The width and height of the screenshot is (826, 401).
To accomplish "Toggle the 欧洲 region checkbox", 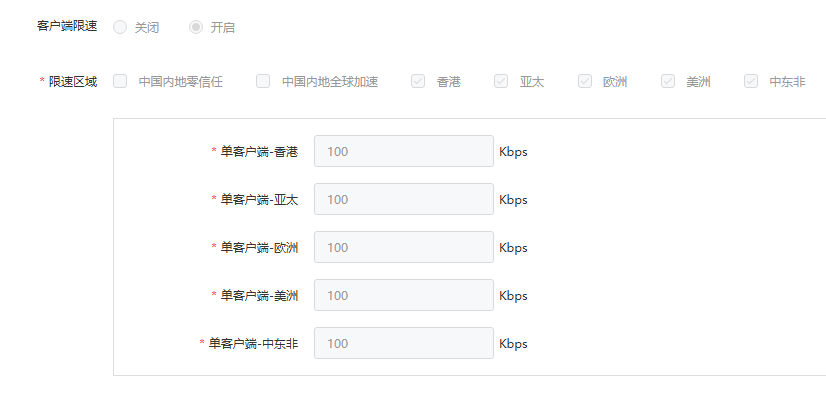I will tap(585, 81).
